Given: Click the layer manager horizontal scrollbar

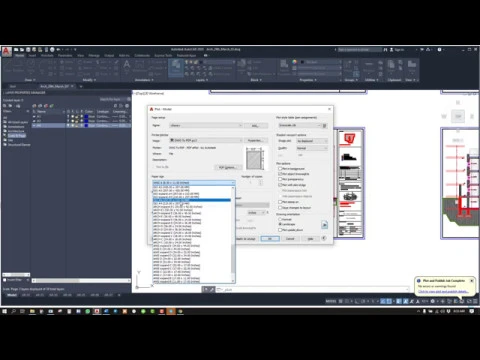Looking at the screenshot, I should click(x=81, y=281).
